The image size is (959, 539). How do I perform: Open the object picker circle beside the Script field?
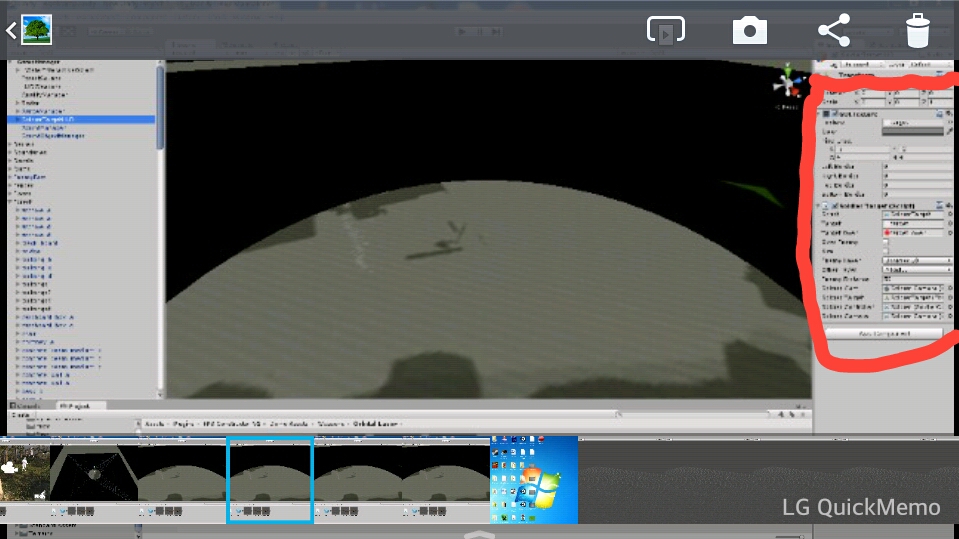tap(950, 214)
